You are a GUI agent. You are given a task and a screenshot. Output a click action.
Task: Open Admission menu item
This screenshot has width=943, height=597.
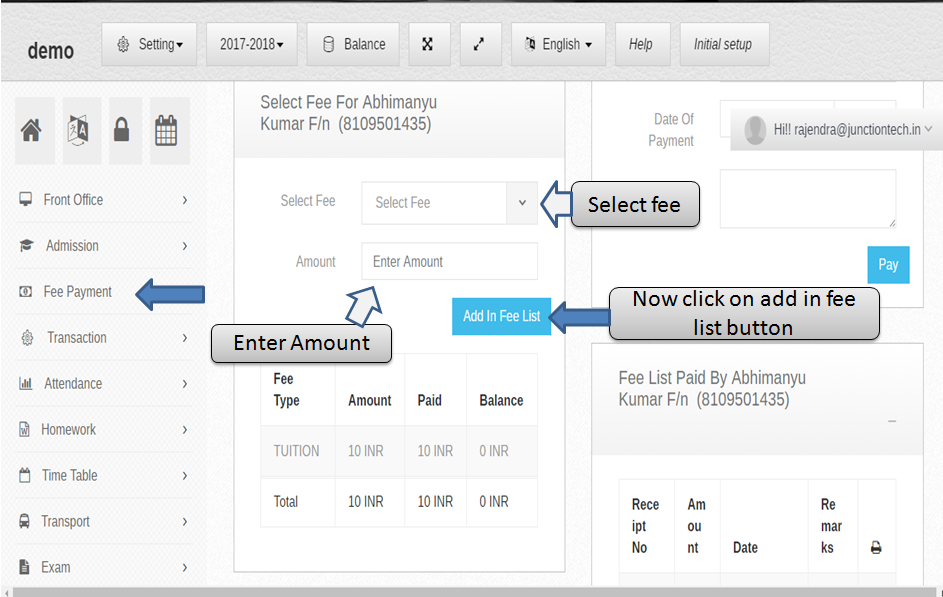coord(103,245)
